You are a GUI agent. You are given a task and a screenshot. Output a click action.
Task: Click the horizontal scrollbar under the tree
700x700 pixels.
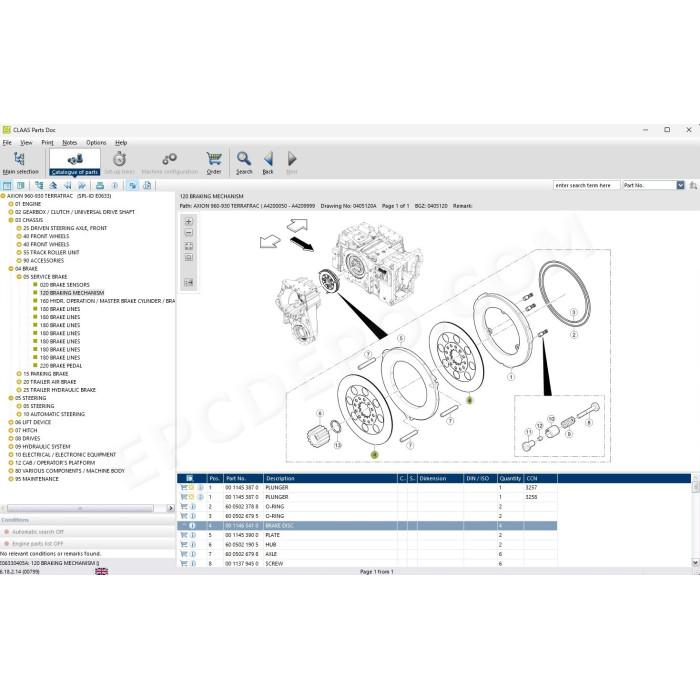[x=80, y=508]
